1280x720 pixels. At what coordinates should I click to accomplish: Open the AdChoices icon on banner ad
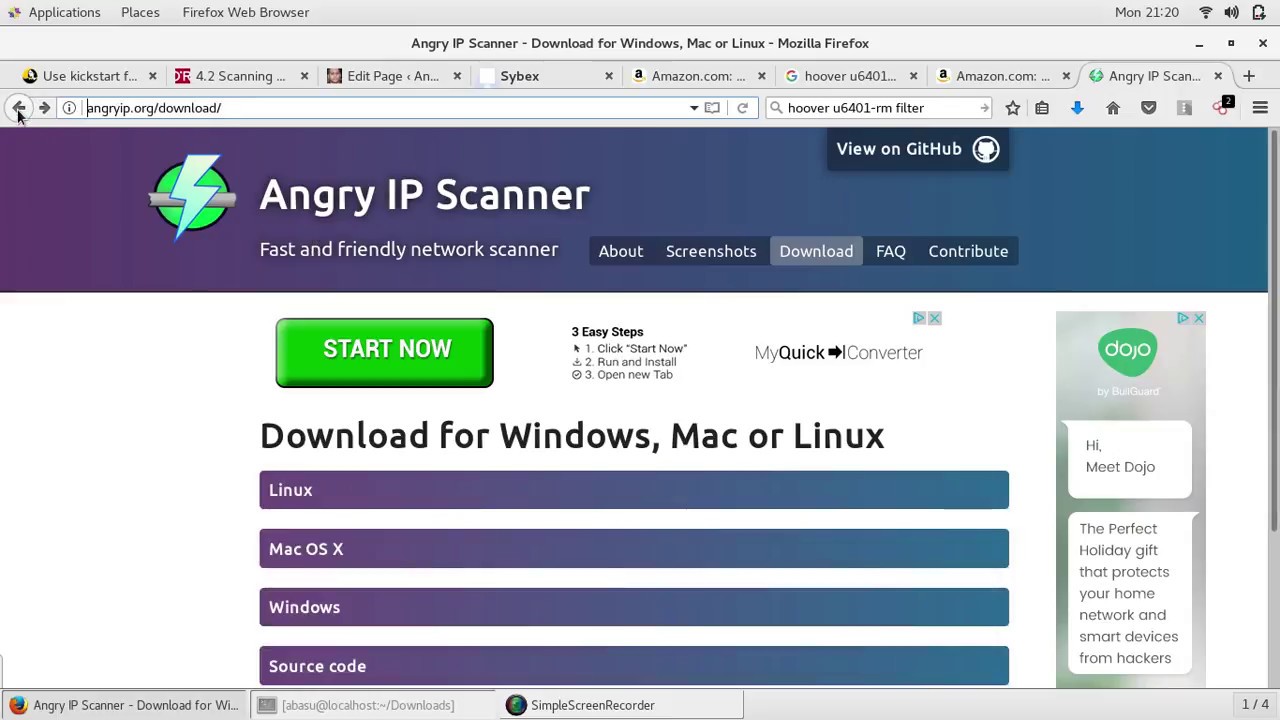(918, 318)
